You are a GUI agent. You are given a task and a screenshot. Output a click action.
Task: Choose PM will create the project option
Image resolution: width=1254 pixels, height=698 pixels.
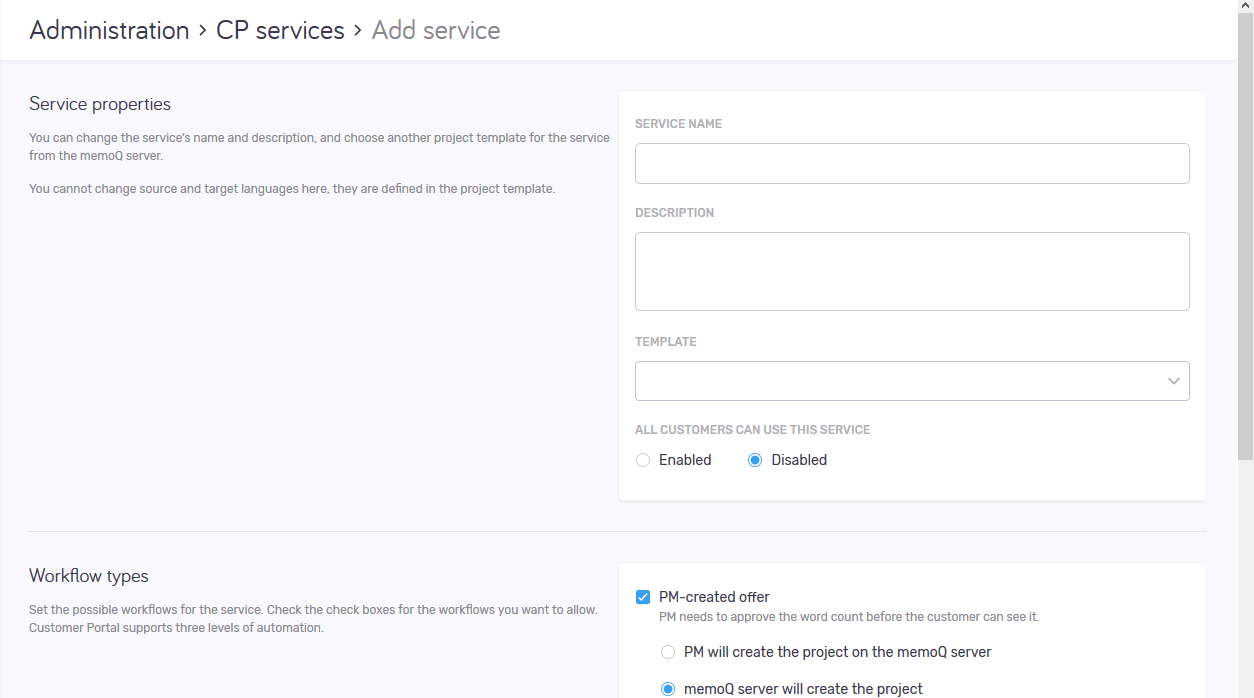coord(668,652)
